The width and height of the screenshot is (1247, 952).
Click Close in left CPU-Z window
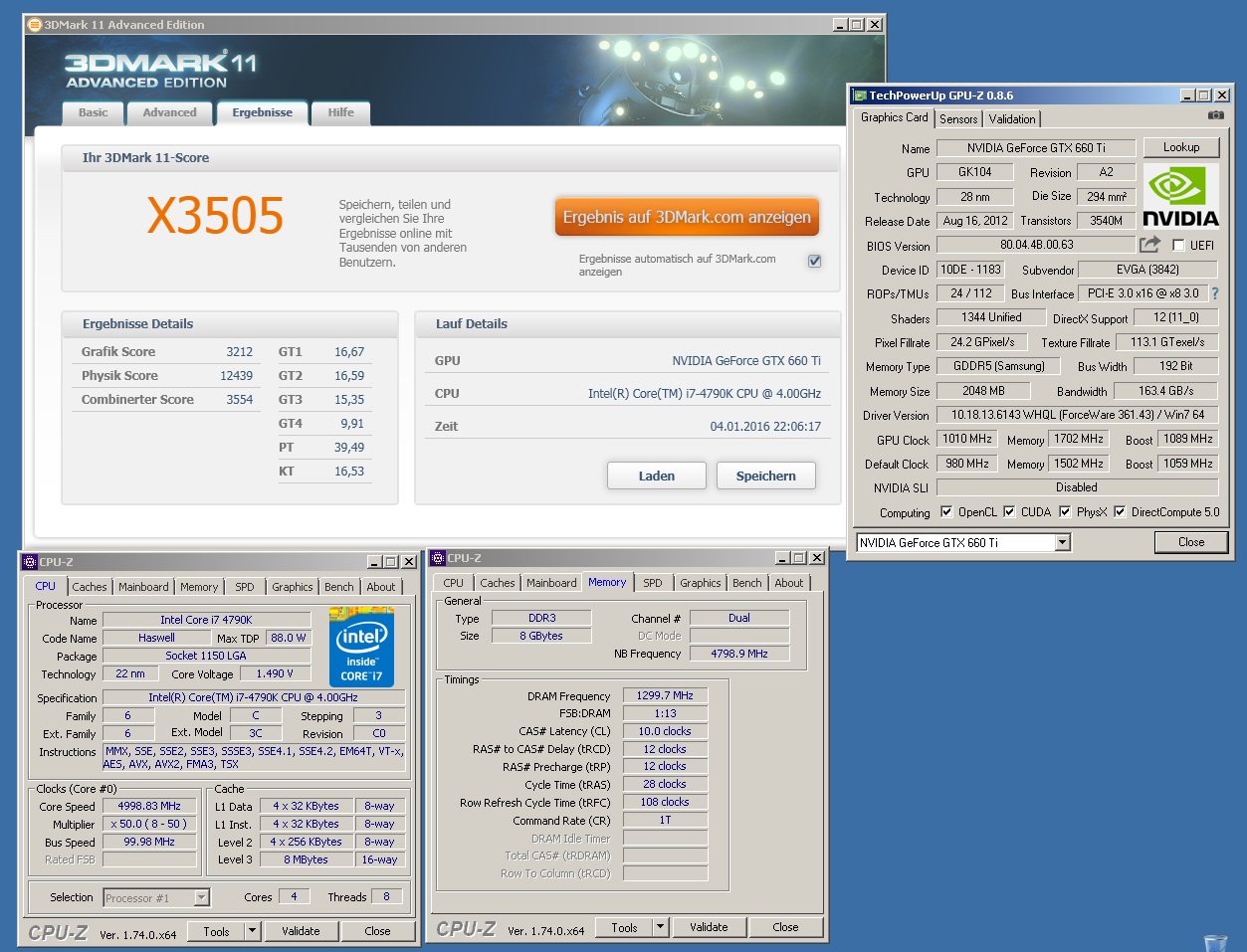[x=377, y=931]
